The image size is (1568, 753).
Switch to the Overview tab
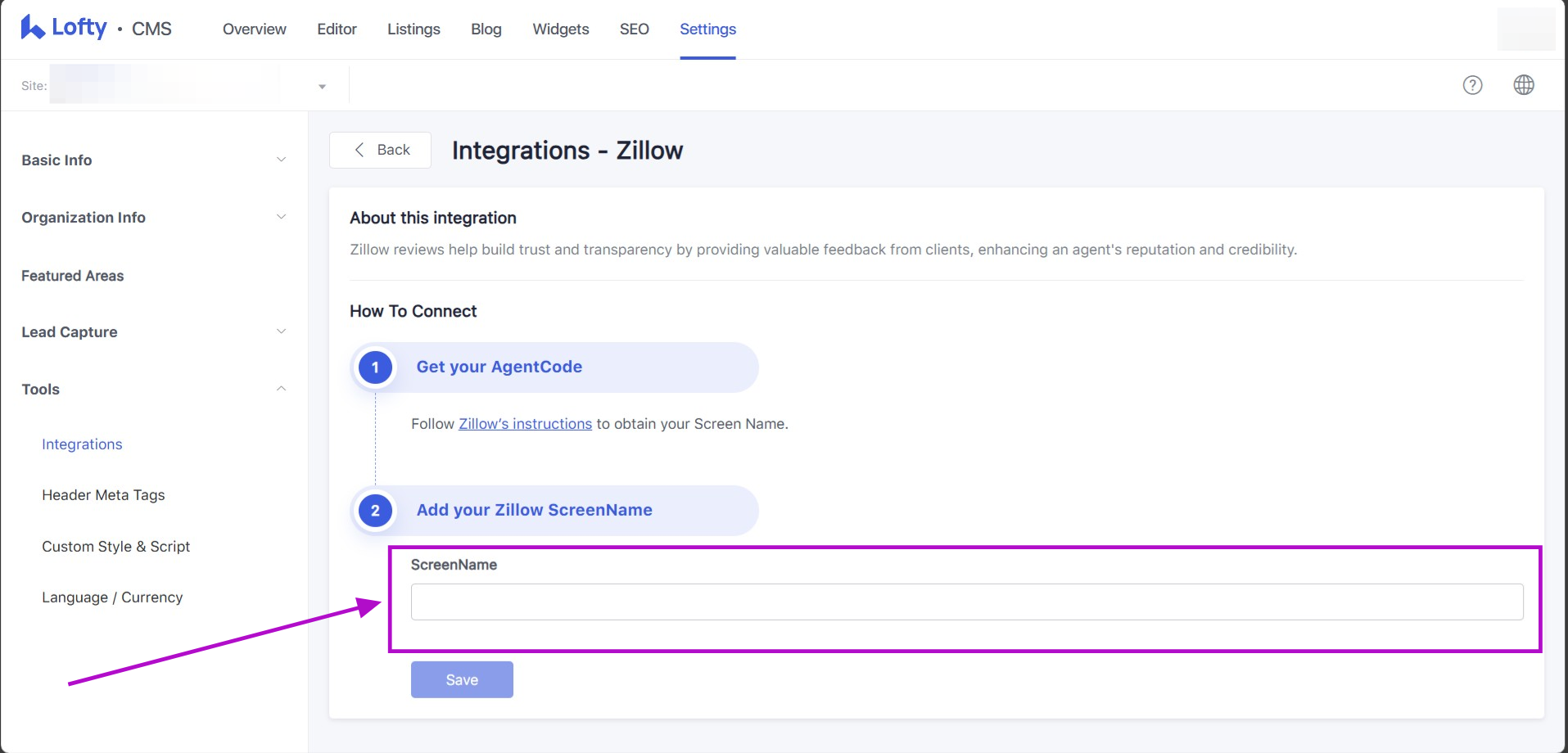(254, 29)
